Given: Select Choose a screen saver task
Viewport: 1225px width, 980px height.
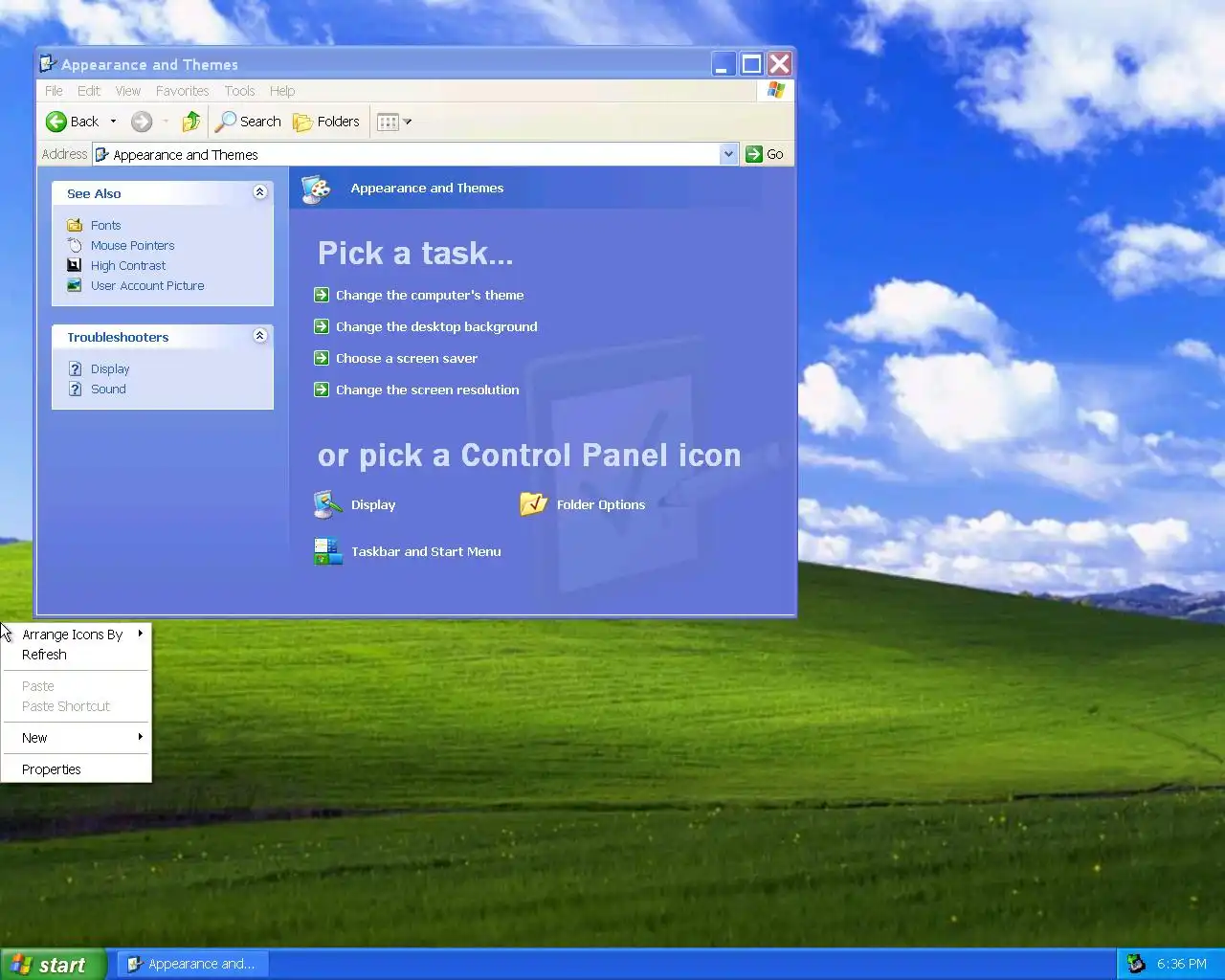Looking at the screenshot, I should point(407,358).
